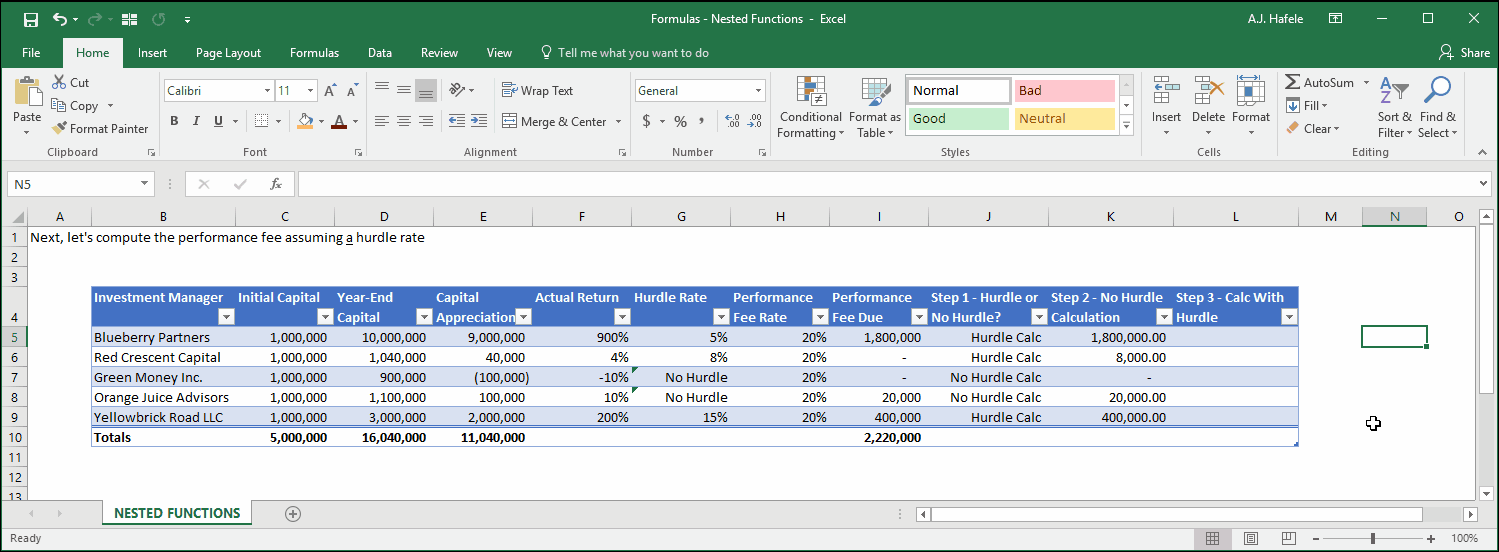Align text left
Screen dimensions: 1499x552
click(x=382, y=121)
